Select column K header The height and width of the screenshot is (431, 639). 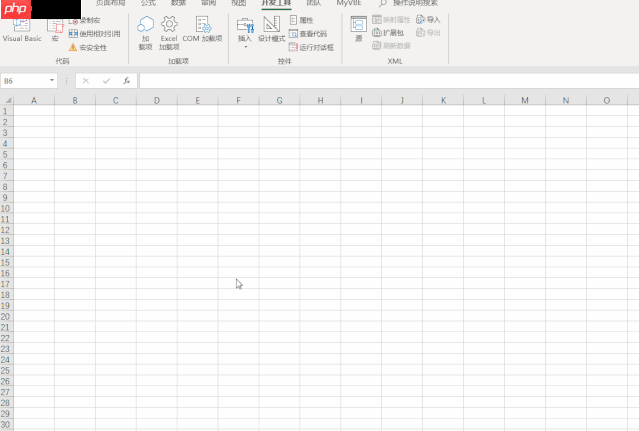(443, 100)
